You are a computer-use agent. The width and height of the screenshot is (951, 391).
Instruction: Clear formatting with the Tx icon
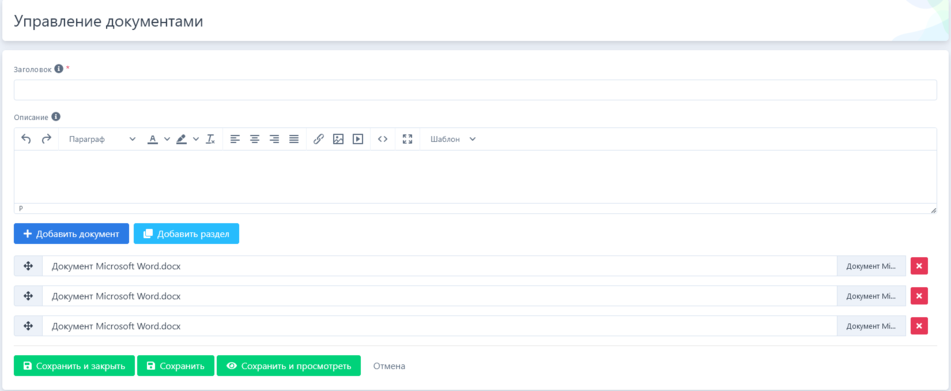tap(210, 139)
